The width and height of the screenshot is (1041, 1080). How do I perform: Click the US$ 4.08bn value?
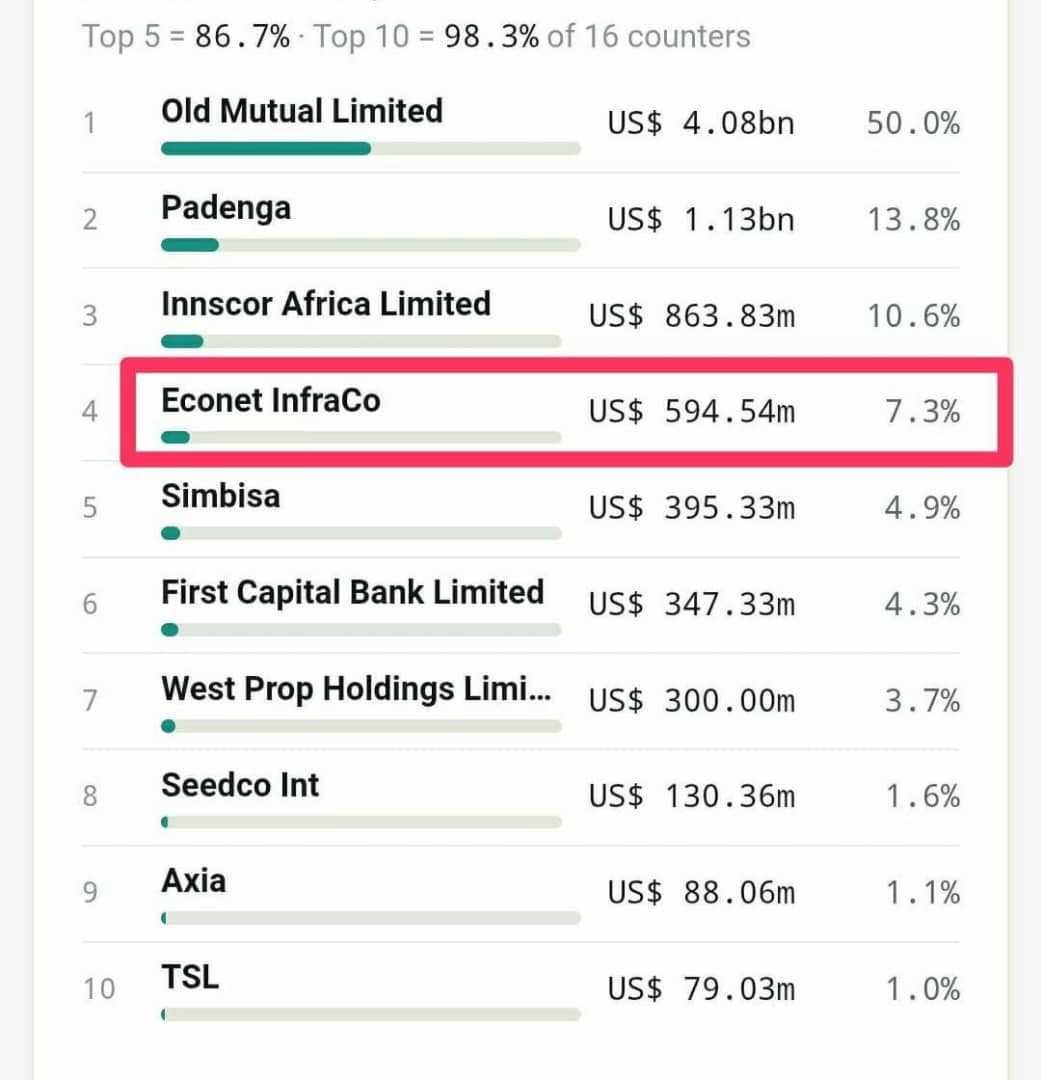[701, 124]
